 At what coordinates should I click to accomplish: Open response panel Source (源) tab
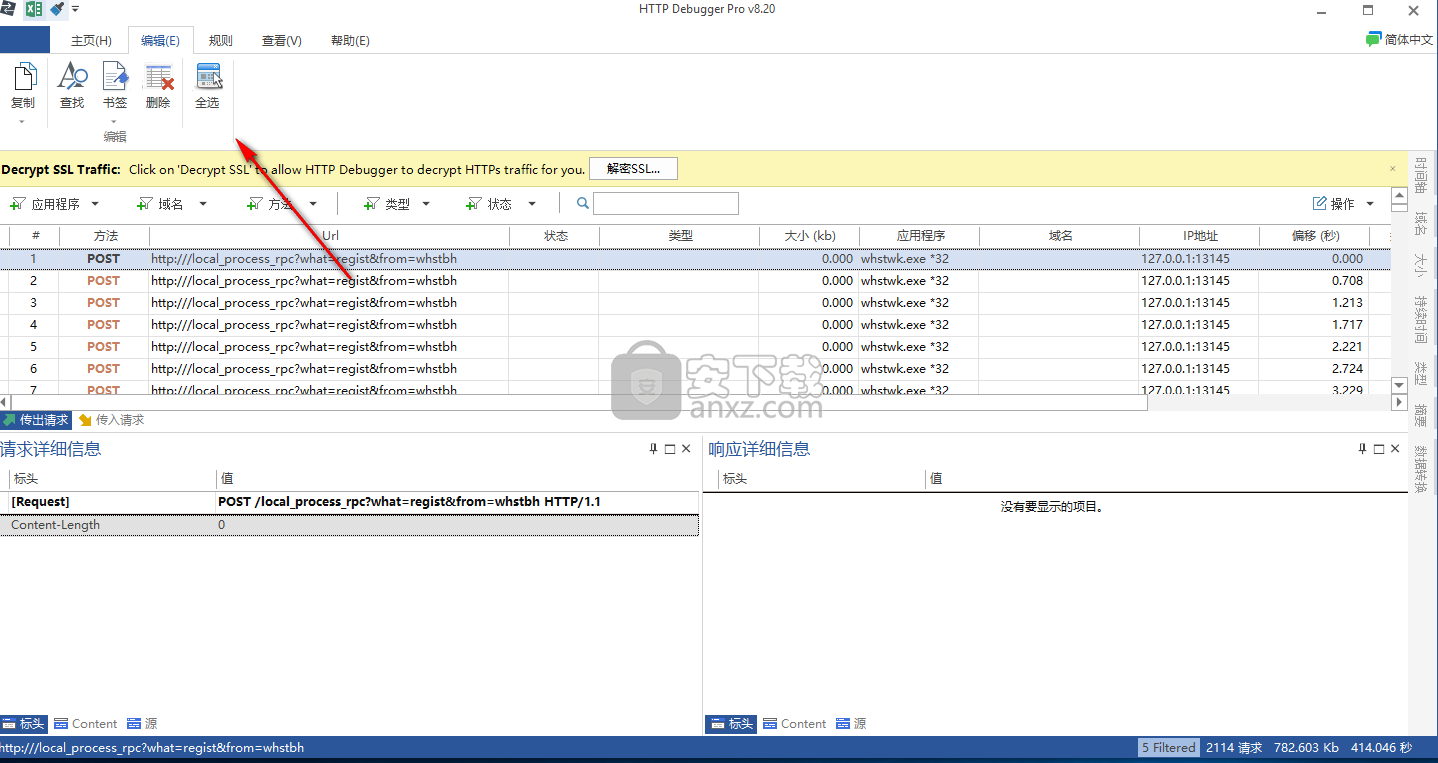[851, 723]
